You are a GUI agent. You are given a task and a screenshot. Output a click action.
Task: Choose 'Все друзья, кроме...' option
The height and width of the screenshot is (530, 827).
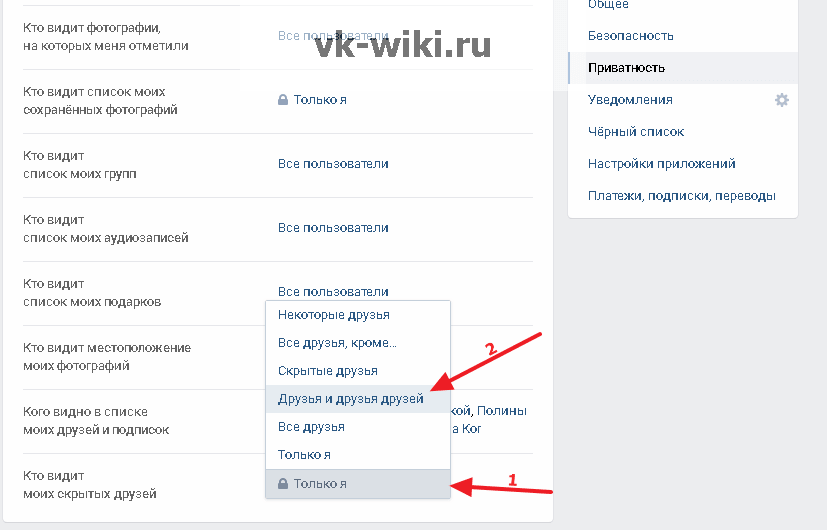pyautogui.click(x=358, y=343)
